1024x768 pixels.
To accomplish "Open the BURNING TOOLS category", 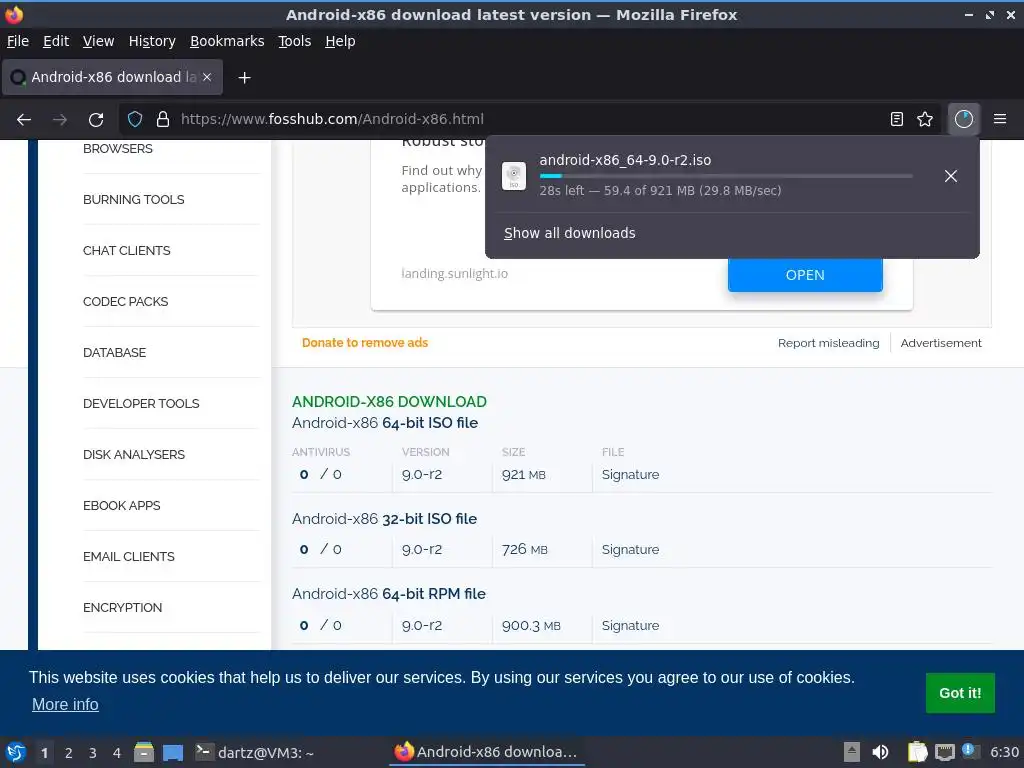I will point(133,200).
